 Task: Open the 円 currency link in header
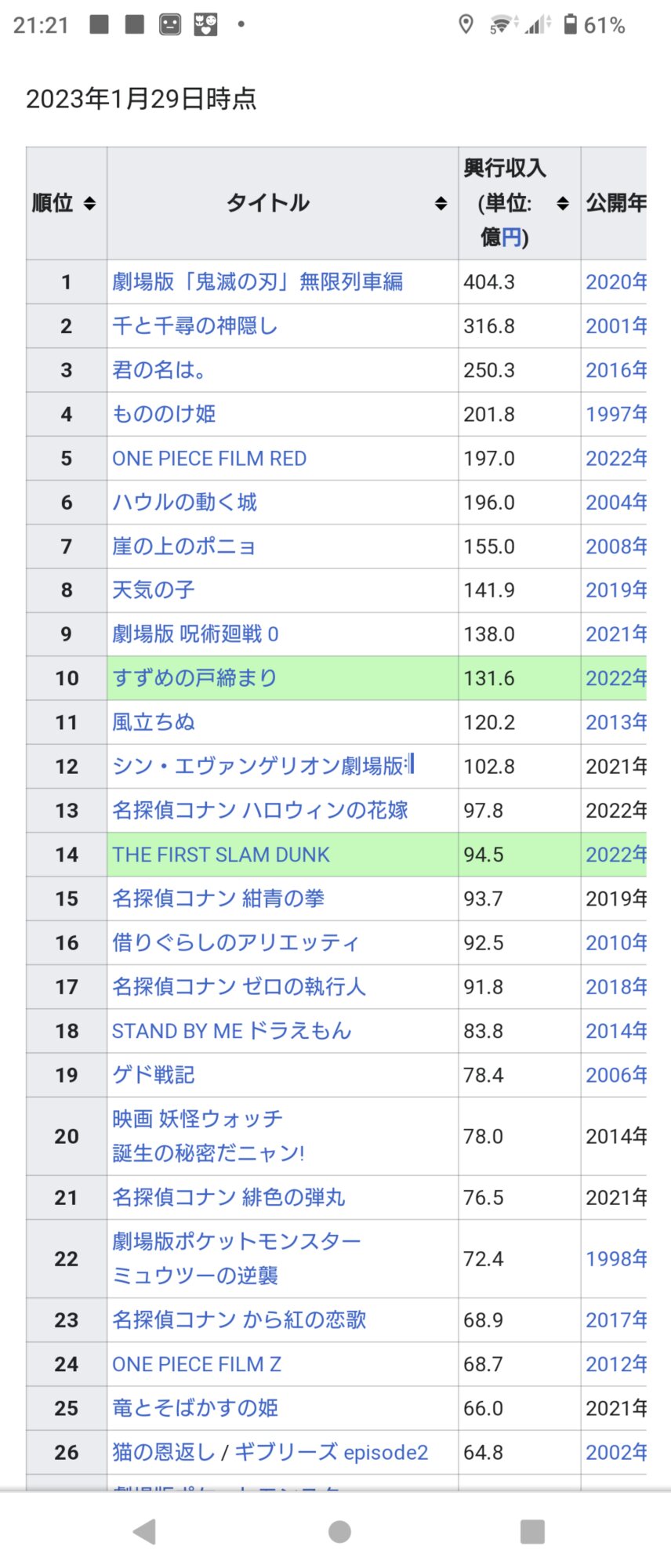(x=511, y=237)
